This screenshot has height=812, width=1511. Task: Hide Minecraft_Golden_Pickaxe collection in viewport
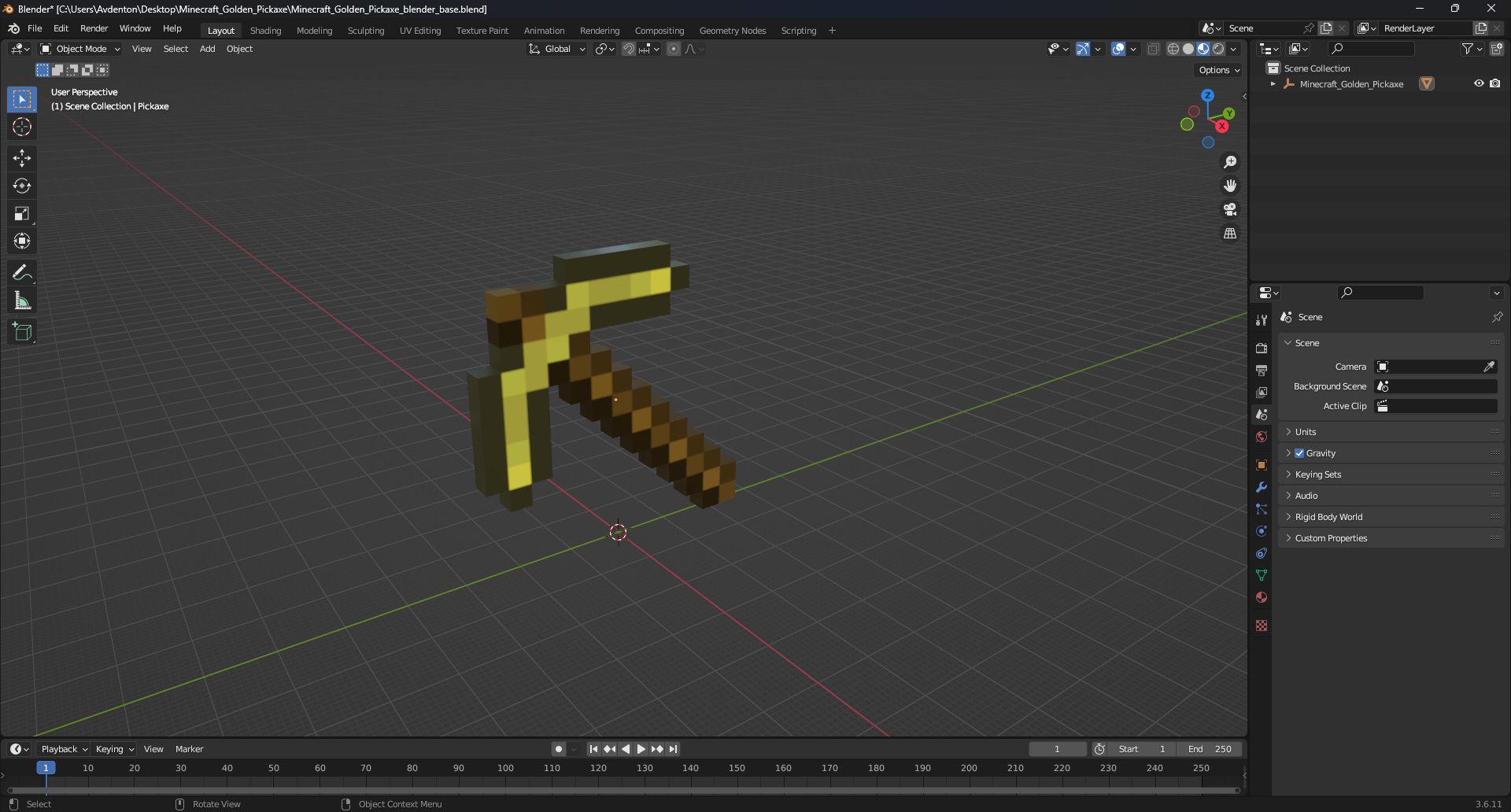[x=1479, y=83]
